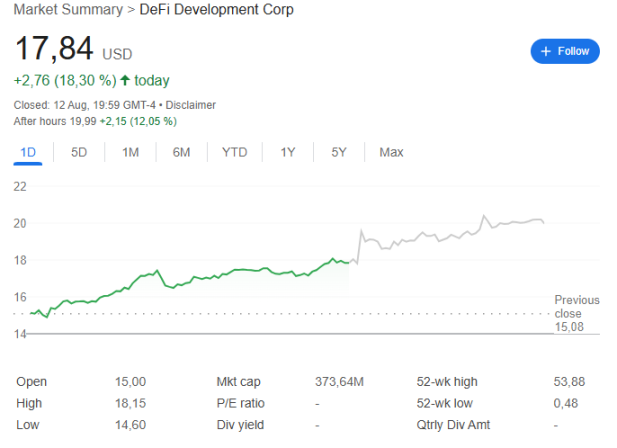Click the 17,84 current price

[53, 48]
